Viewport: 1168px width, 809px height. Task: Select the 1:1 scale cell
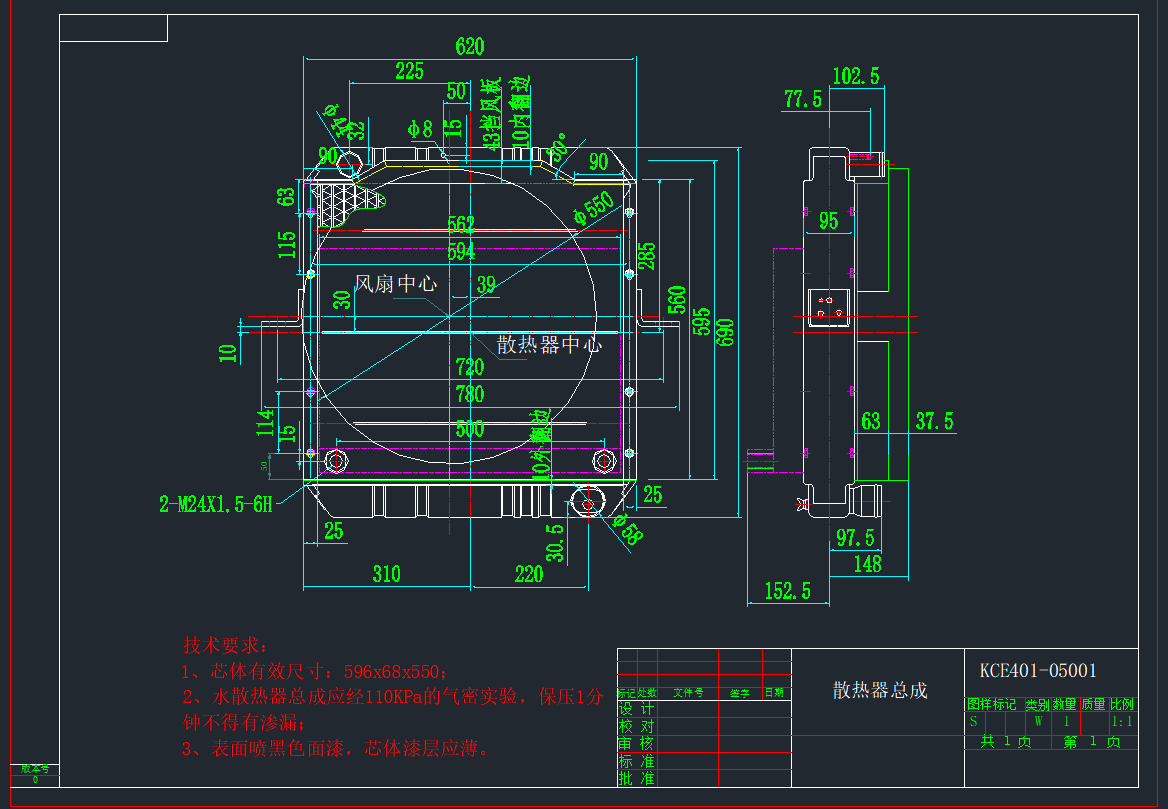coord(1122,721)
